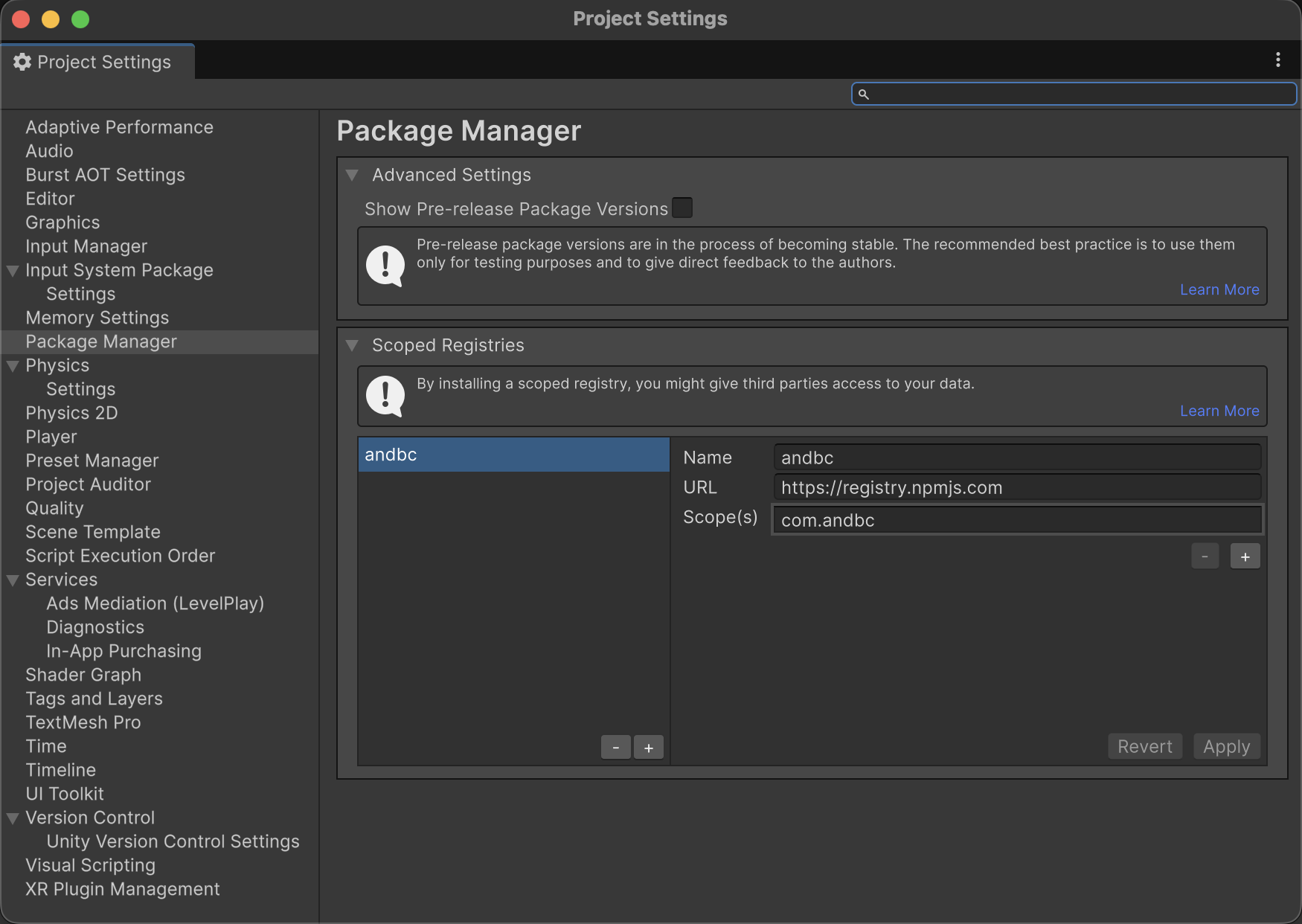Open UI Toolkit settings
Viewport: 1302px width, 924px height.
point(65,794)
